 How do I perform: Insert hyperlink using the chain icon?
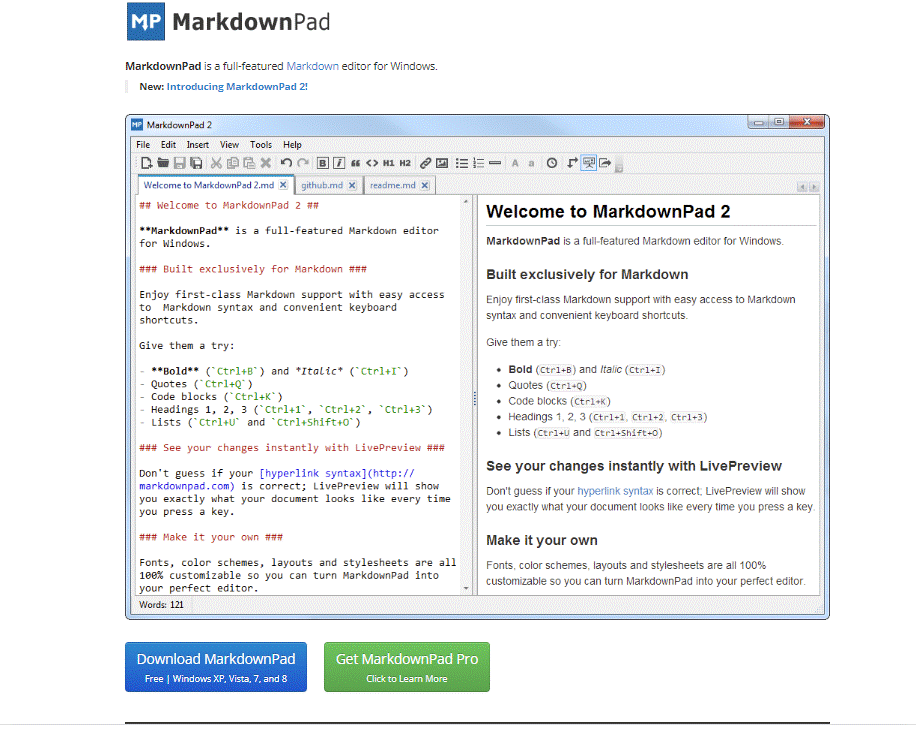point(426,163)
